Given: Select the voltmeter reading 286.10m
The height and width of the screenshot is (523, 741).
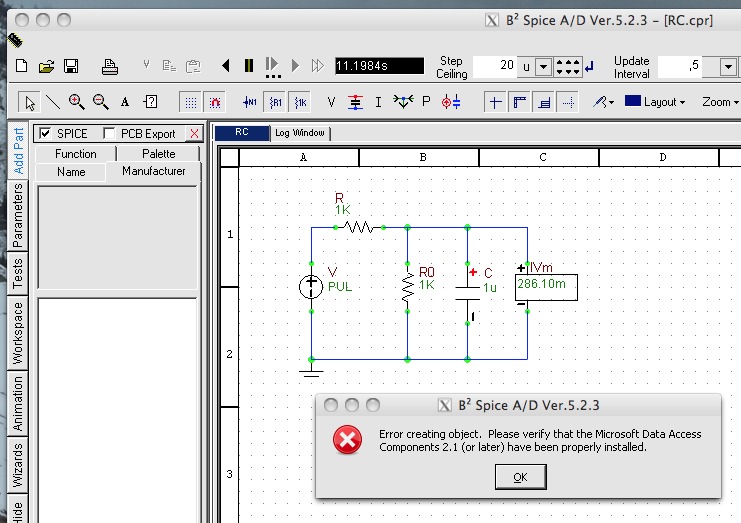Looking at the screenshot, I should tap(542, 283).
